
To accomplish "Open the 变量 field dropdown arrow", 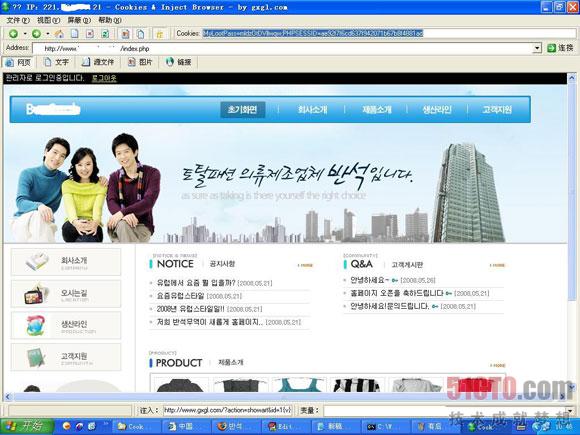I will (571, 411).
